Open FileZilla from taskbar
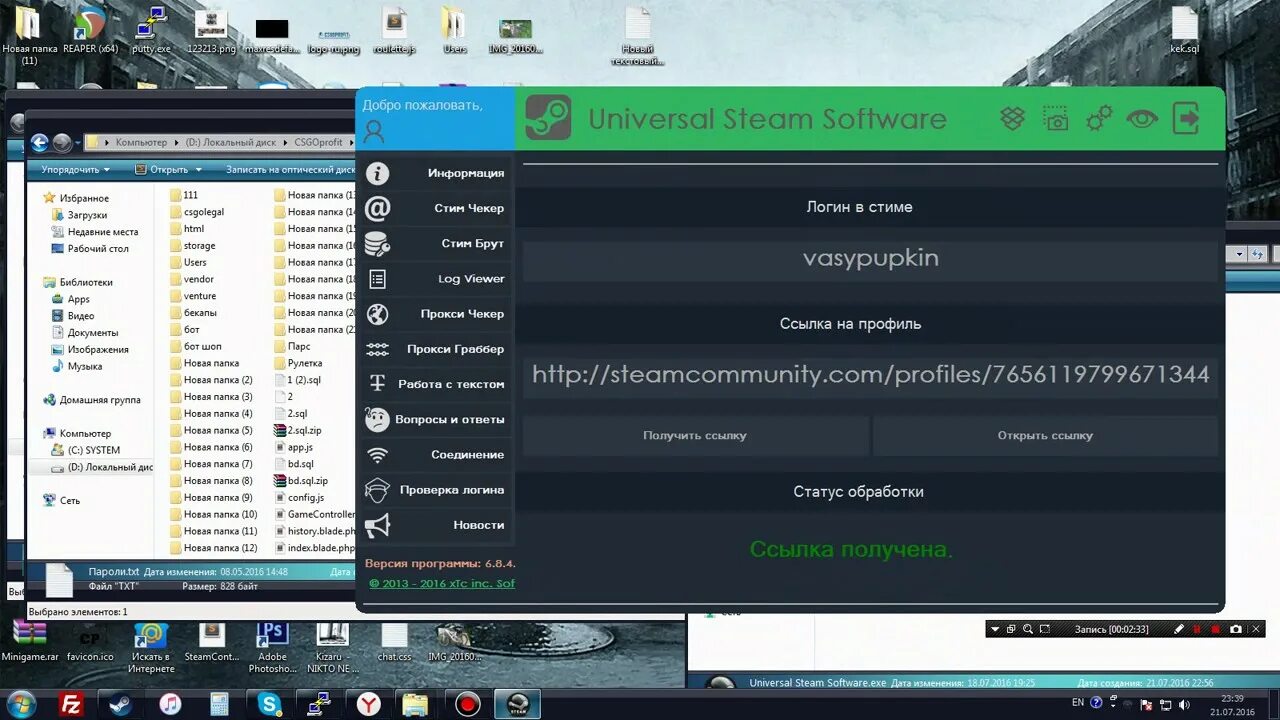Viewport: 1280px width, 720px height. pyautogui.click(x=70, y=704)
